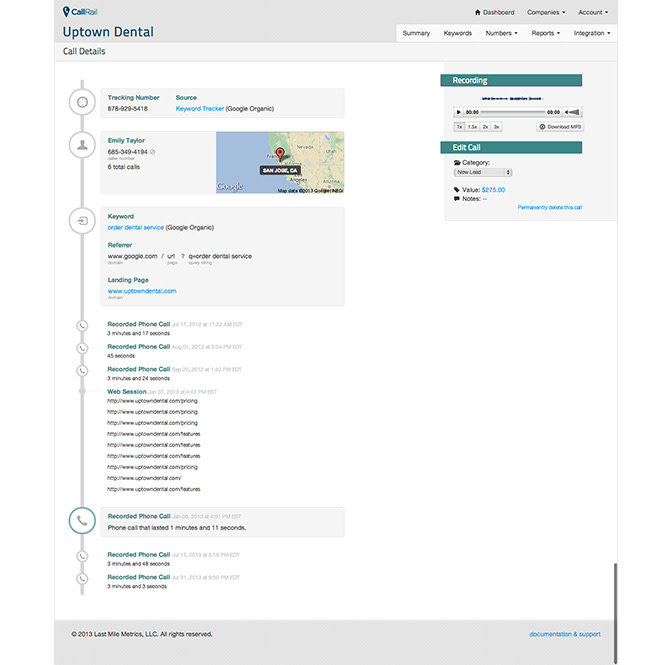The height and width of the screenshot is (665, 665).
Task: Click the page vertical scrollbar
Action: [x=615, y=613]
